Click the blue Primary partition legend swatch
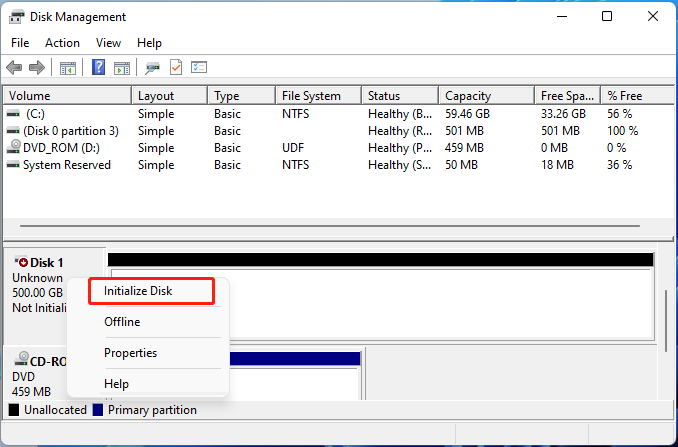Image resolution: width=678 pixels, height=447 pixels. (98, 410)
